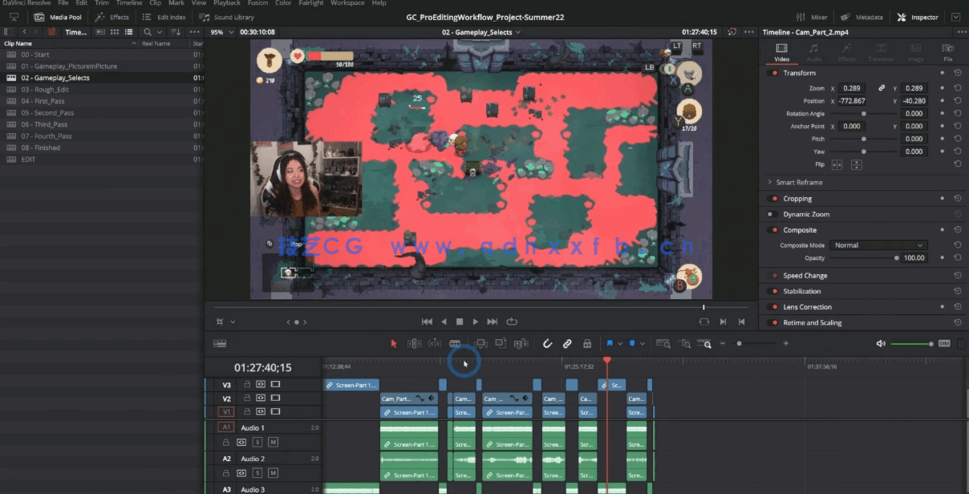Click the Insert Clip icon
This screenshot has width=969, height=494.
[480, 344]
